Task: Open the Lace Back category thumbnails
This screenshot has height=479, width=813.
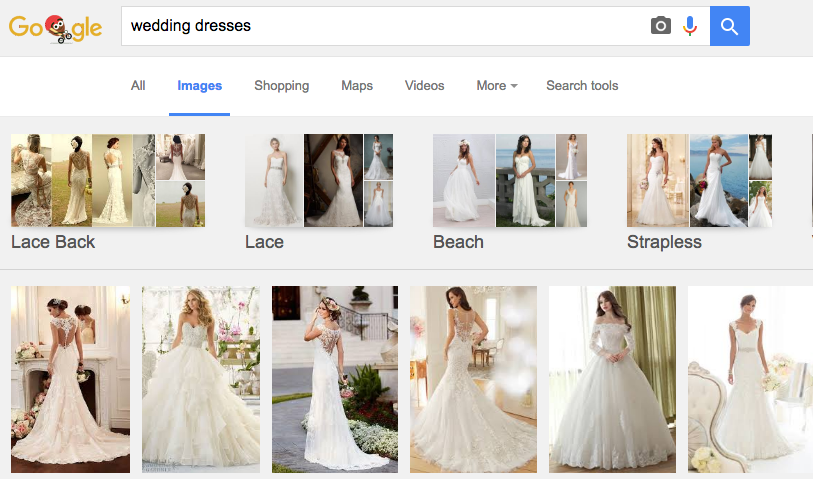Action: coord(108,180)
